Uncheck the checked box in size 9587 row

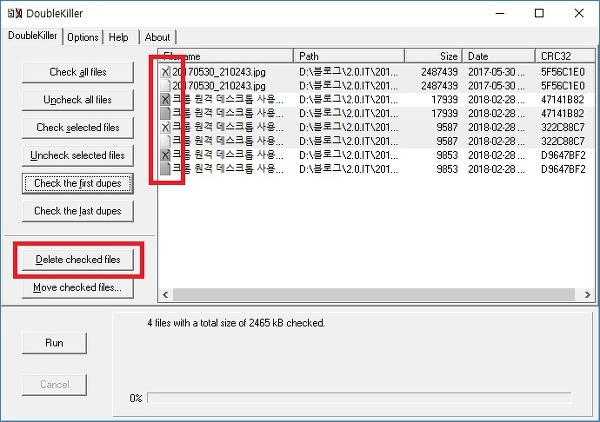click(x=165, y=127)
